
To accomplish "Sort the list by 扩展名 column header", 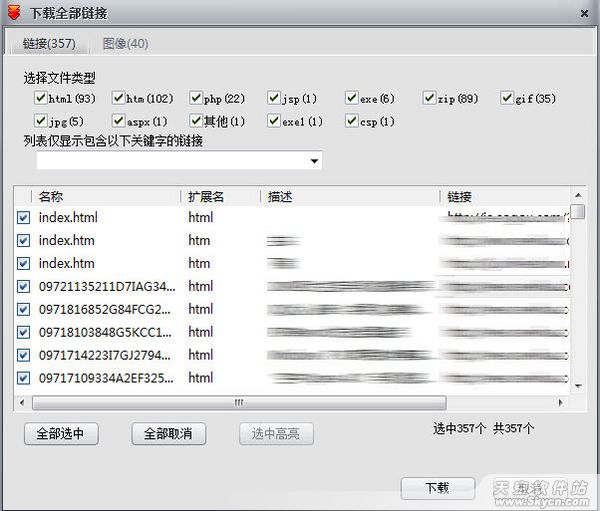I will (206, 196).
